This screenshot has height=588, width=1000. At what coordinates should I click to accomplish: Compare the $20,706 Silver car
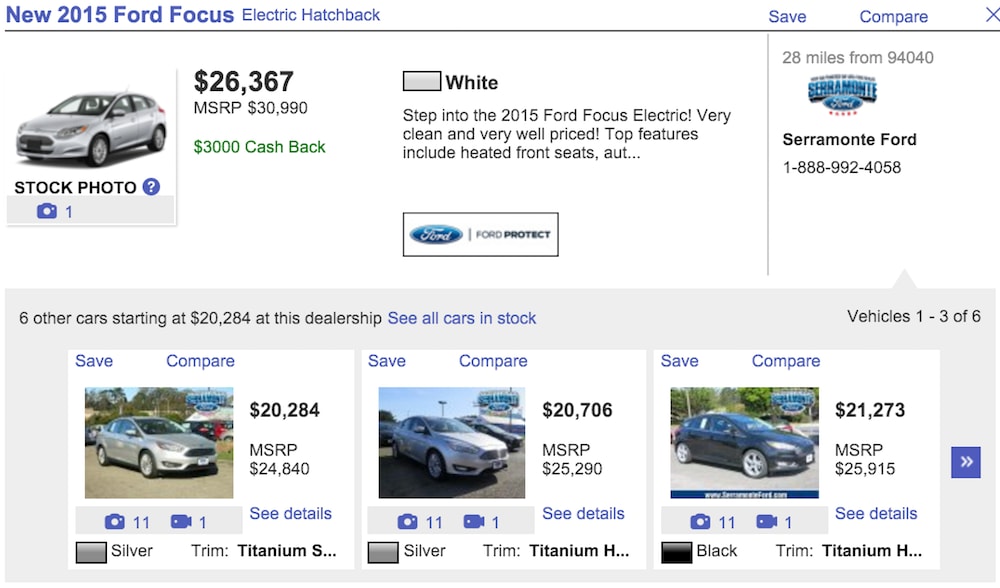click(493, 361)
